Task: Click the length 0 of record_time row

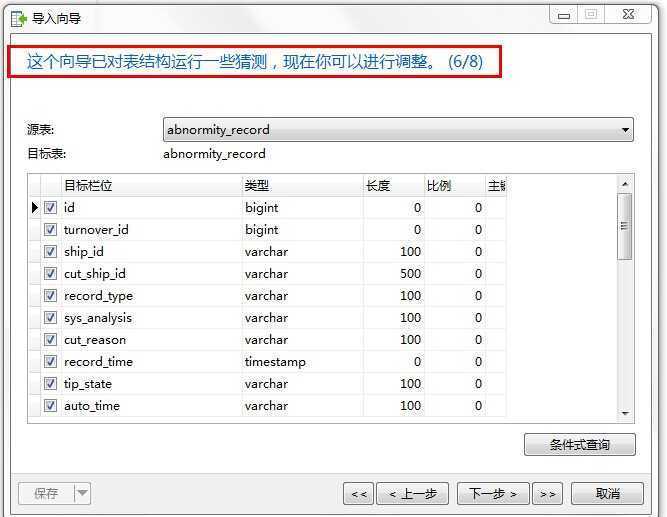Action: click(417, 362)
